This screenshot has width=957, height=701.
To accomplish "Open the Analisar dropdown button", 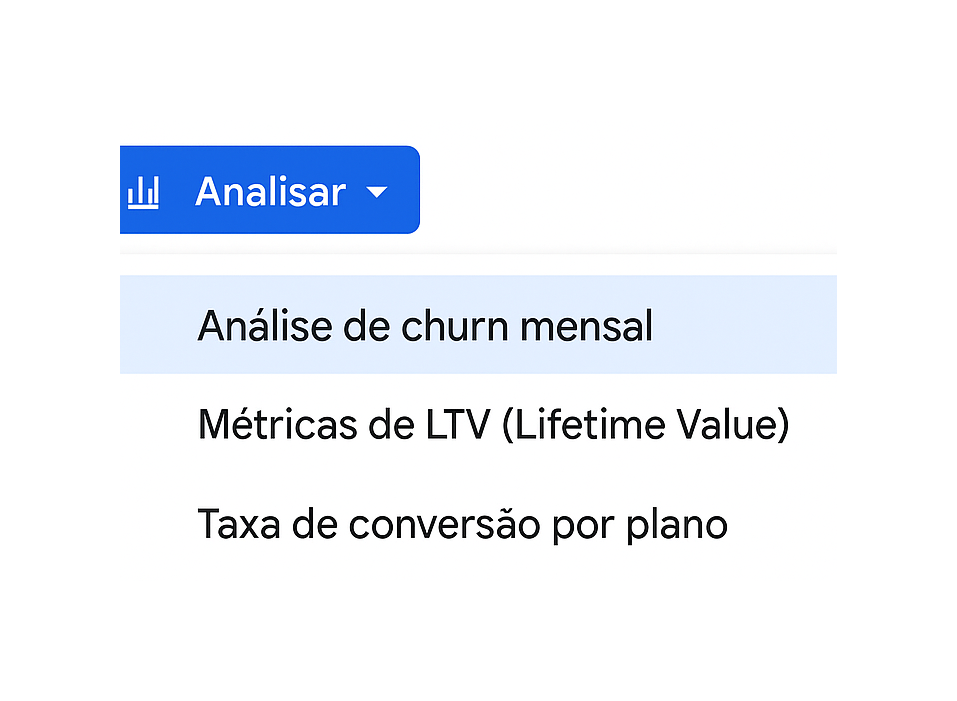I will [x=270, y=190].
